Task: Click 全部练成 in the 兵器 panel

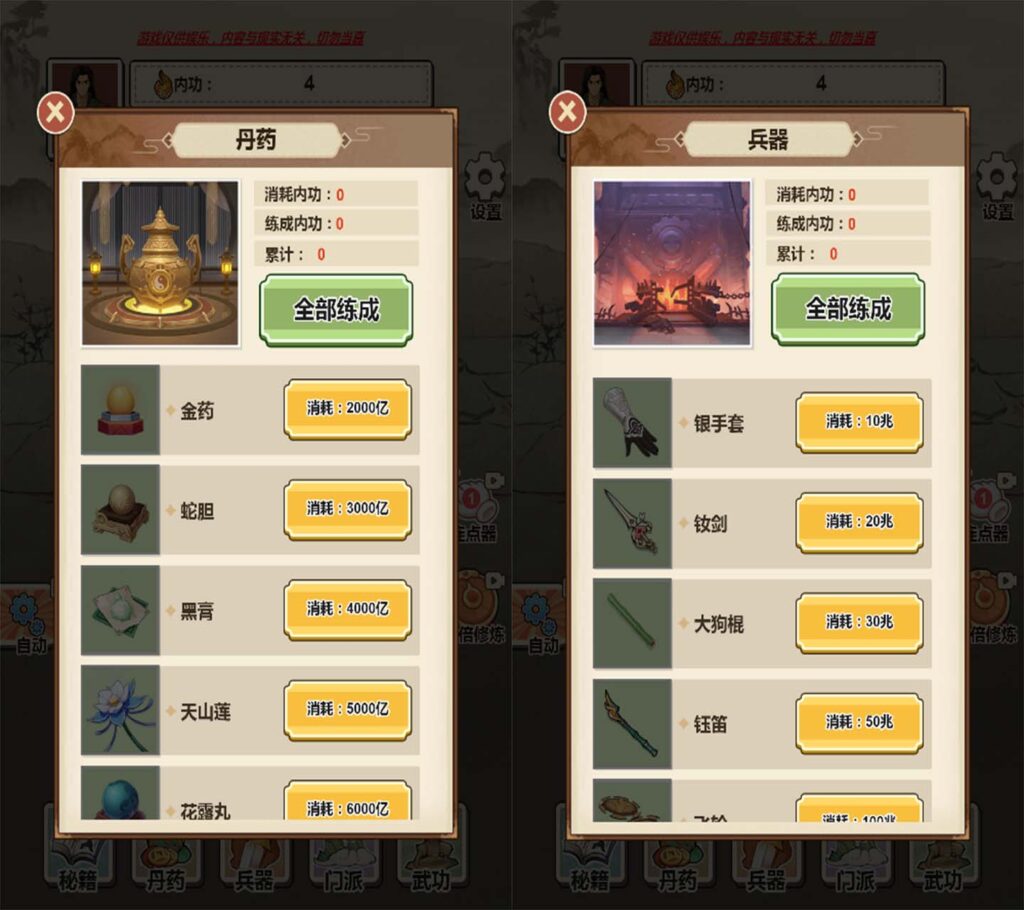Action: pos(848,309)
